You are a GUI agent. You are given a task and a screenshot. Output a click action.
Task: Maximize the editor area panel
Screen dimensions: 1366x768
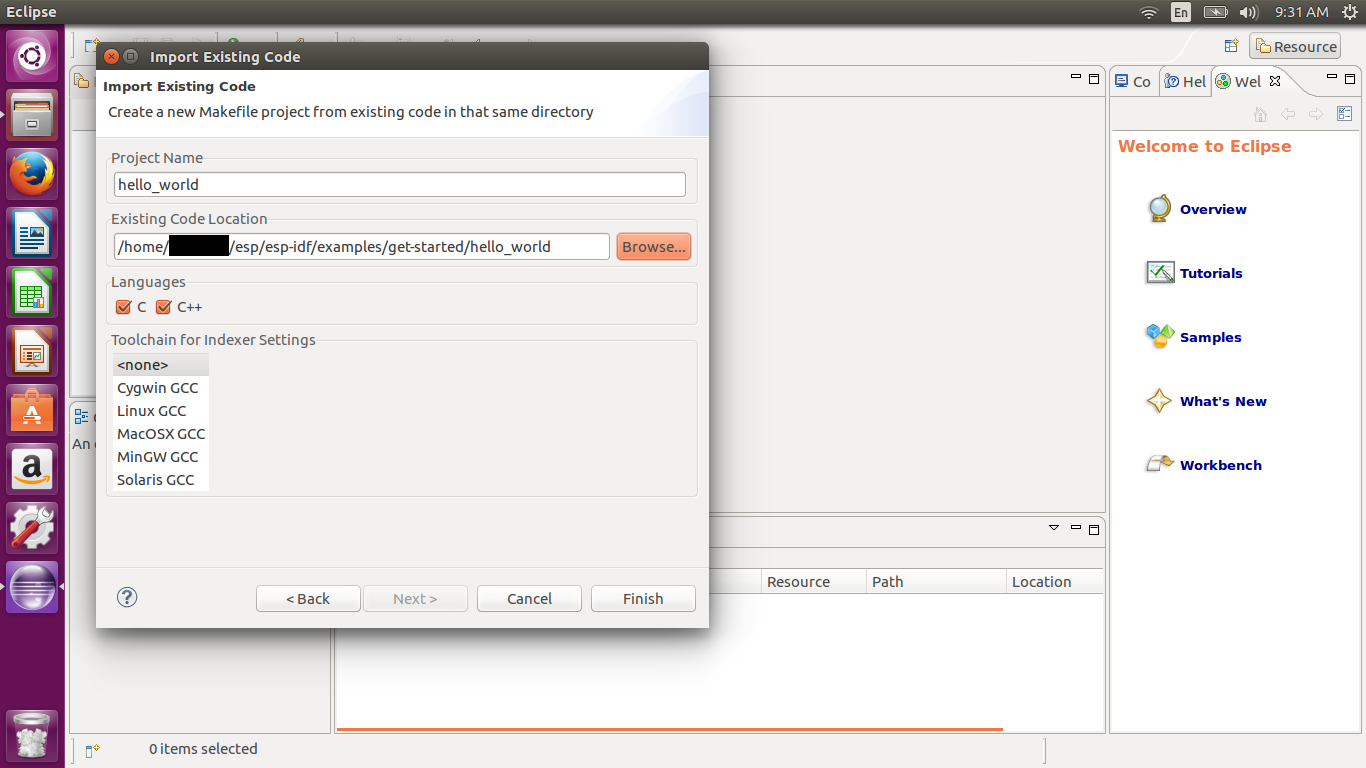point(1094,79)
